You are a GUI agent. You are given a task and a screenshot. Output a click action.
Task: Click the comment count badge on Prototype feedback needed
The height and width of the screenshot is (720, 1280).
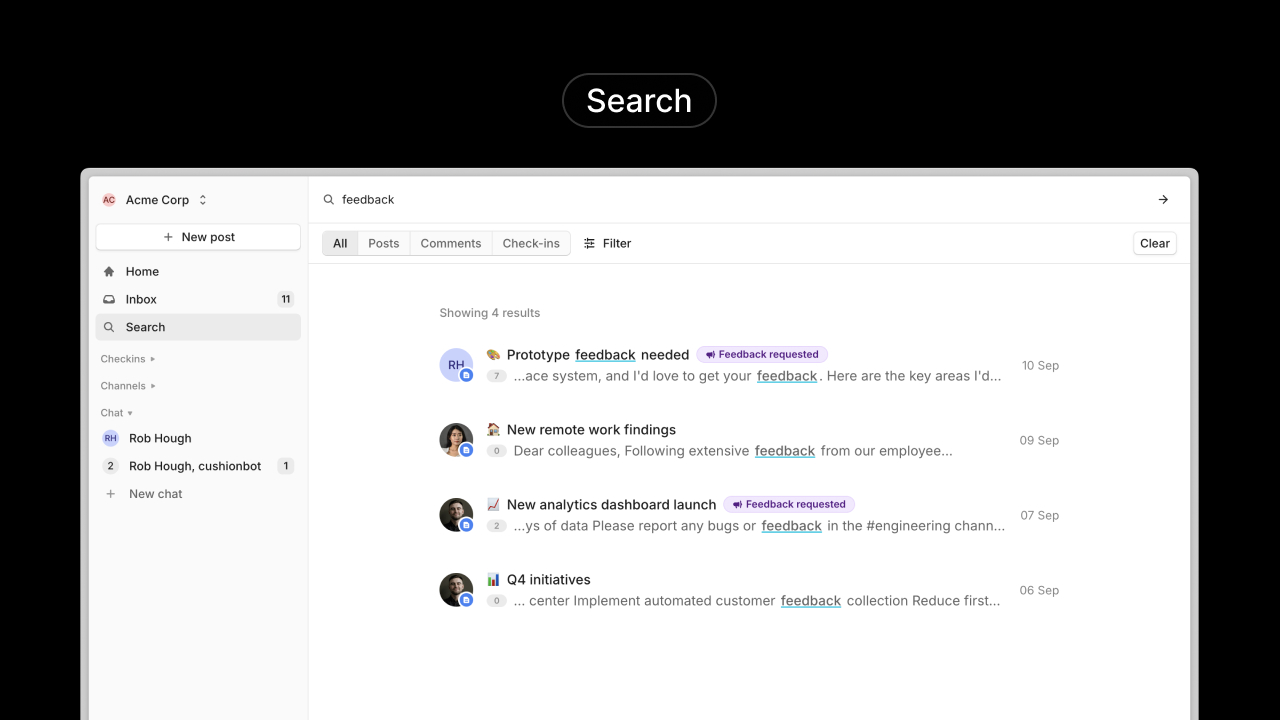pos(497,375)
